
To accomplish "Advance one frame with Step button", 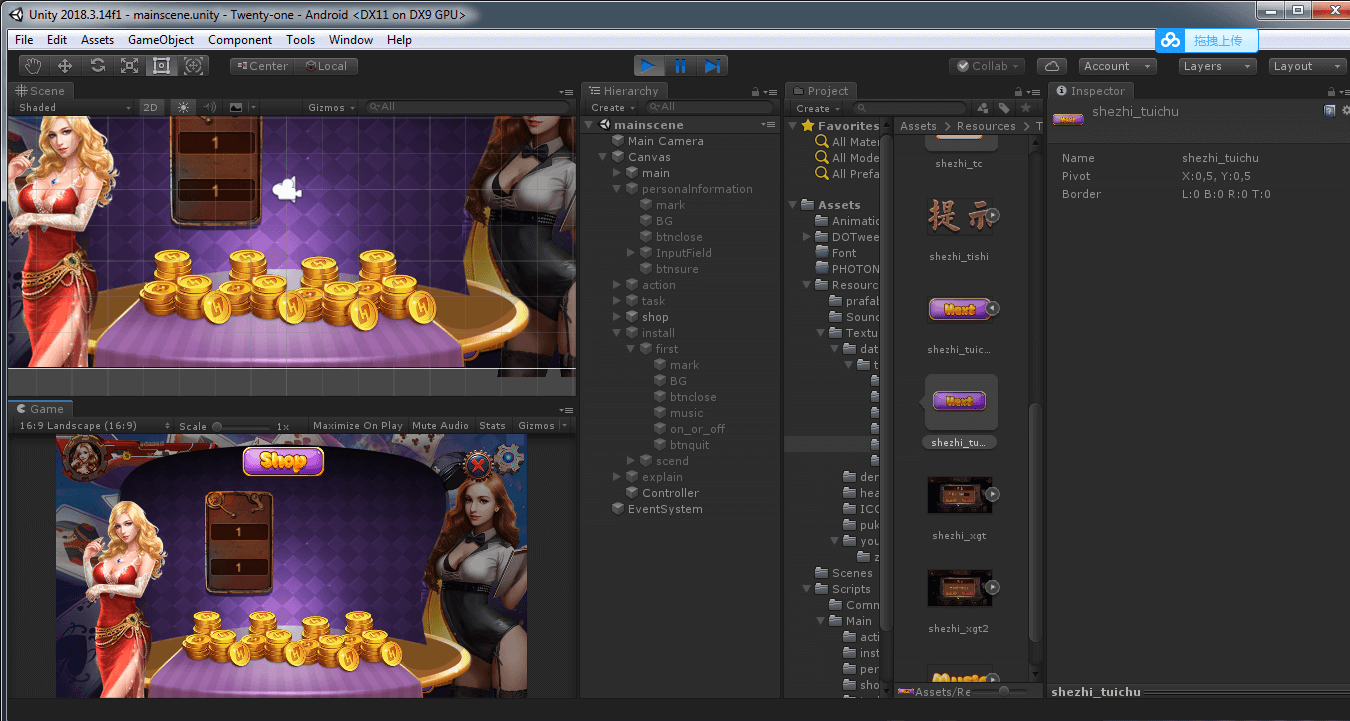I will click(712, 66).
